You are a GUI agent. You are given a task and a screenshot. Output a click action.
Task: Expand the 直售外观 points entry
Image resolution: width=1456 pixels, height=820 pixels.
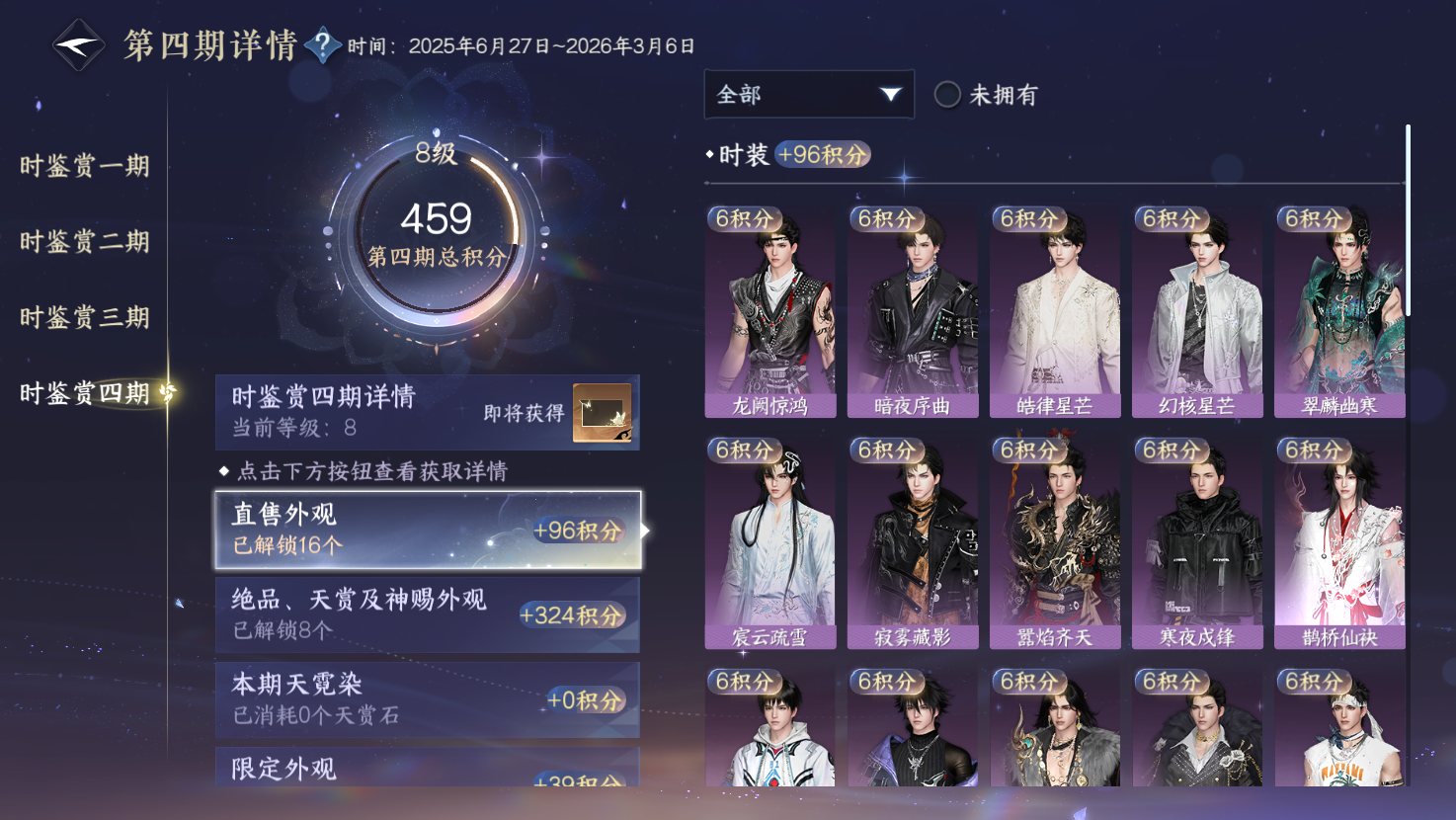point(428,530)
